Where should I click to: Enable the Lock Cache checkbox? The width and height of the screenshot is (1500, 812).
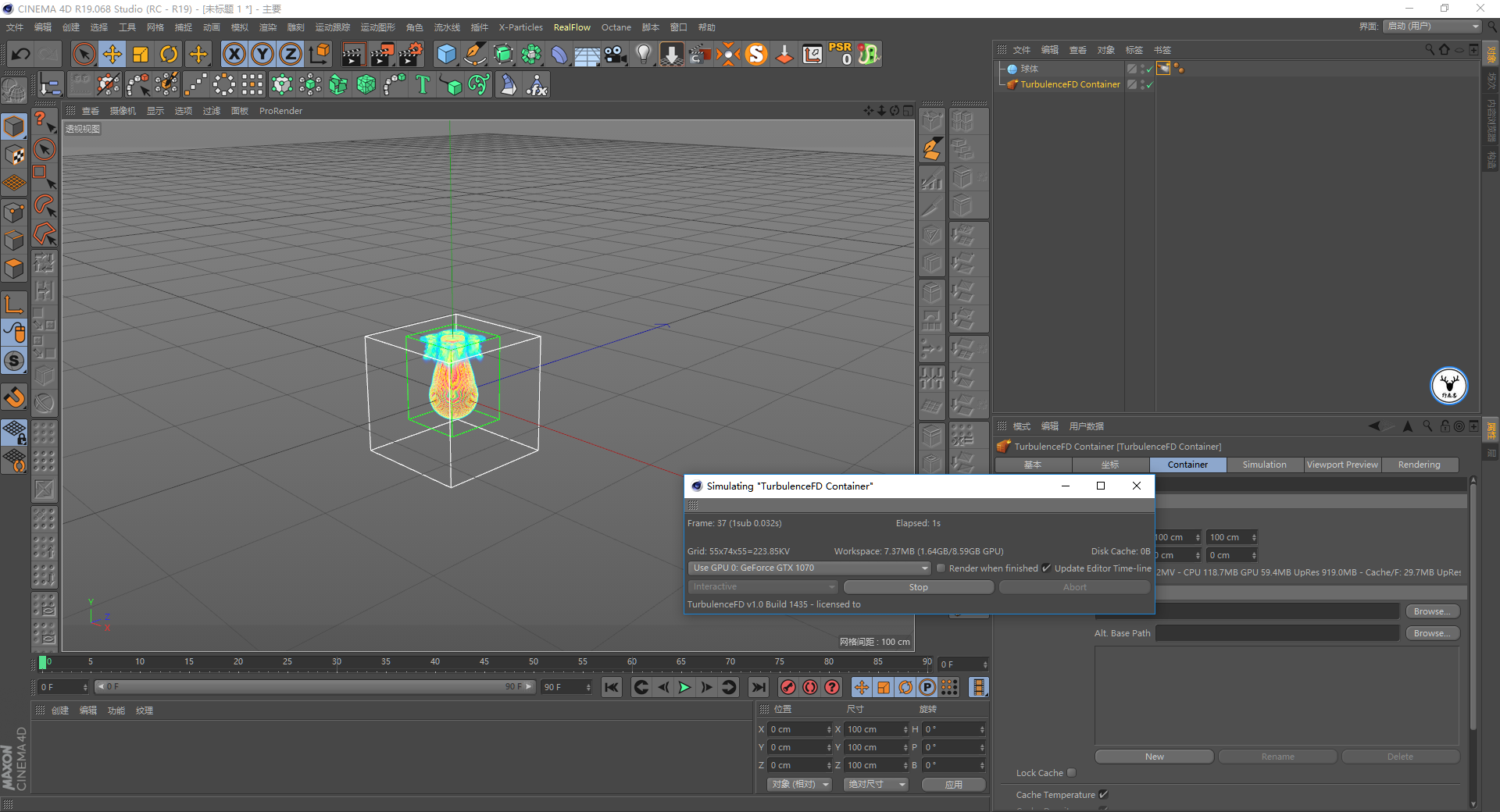click(1072, 772)
